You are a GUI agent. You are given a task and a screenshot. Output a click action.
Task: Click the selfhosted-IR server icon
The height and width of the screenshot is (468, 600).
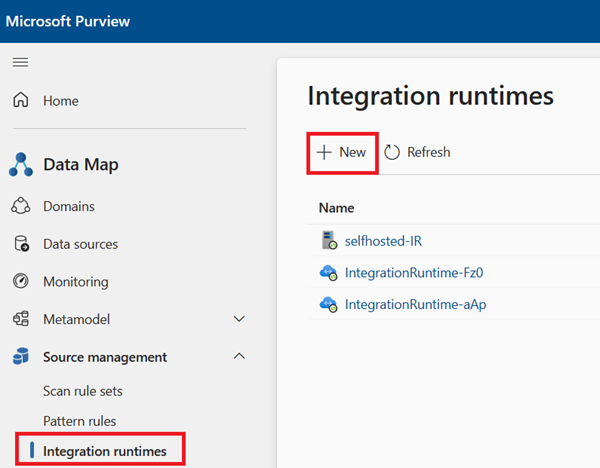(x=329, y=240)
